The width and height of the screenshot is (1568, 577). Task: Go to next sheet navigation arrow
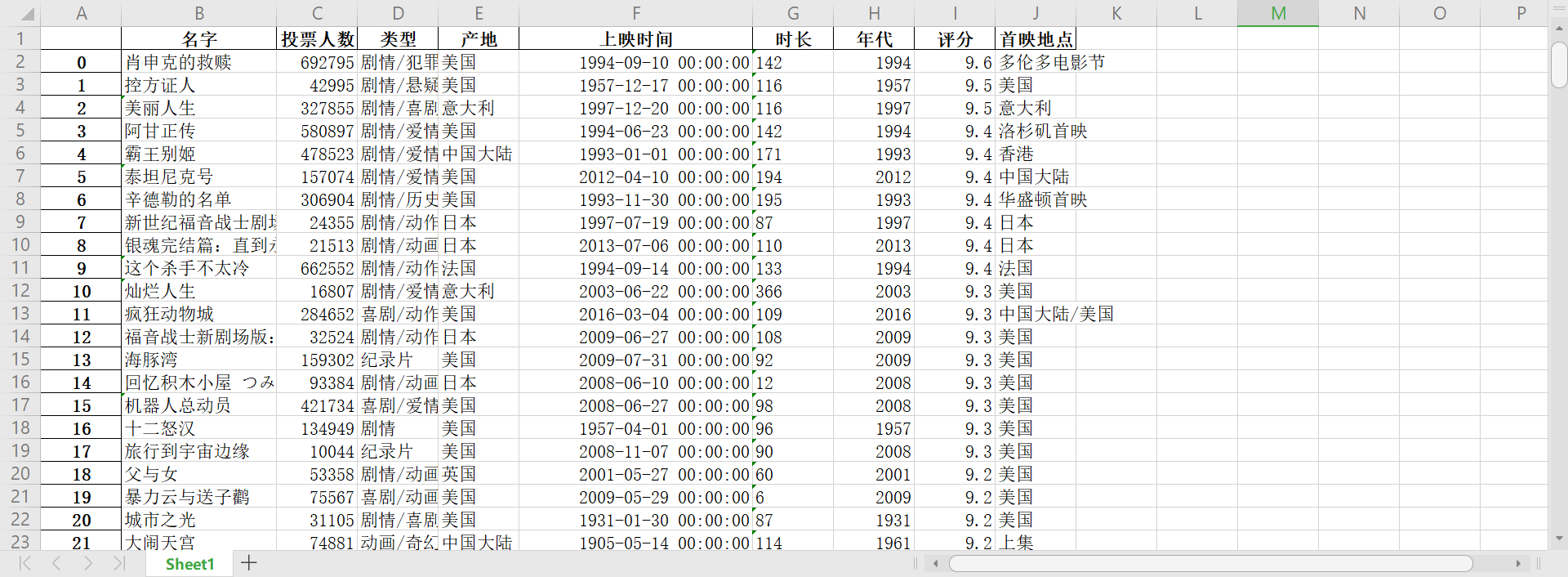pos(87,563)
